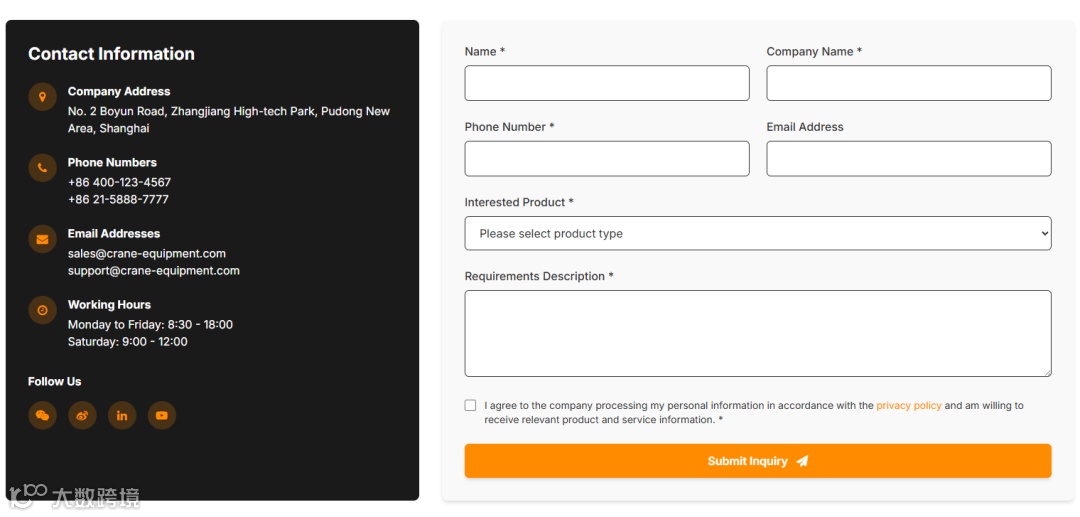Click the Working Hours clock icon
This screenshot has width=1080, height=517.
[42, 310]
